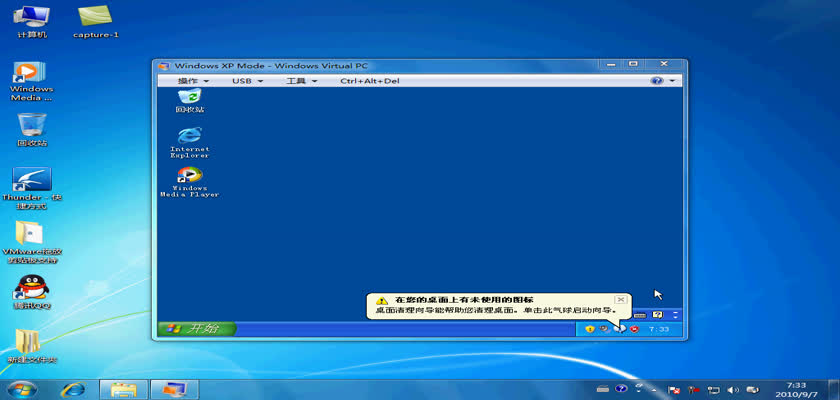Open the 计算机 Computer desktop icon
840x400 pixels.
(32, 20)
